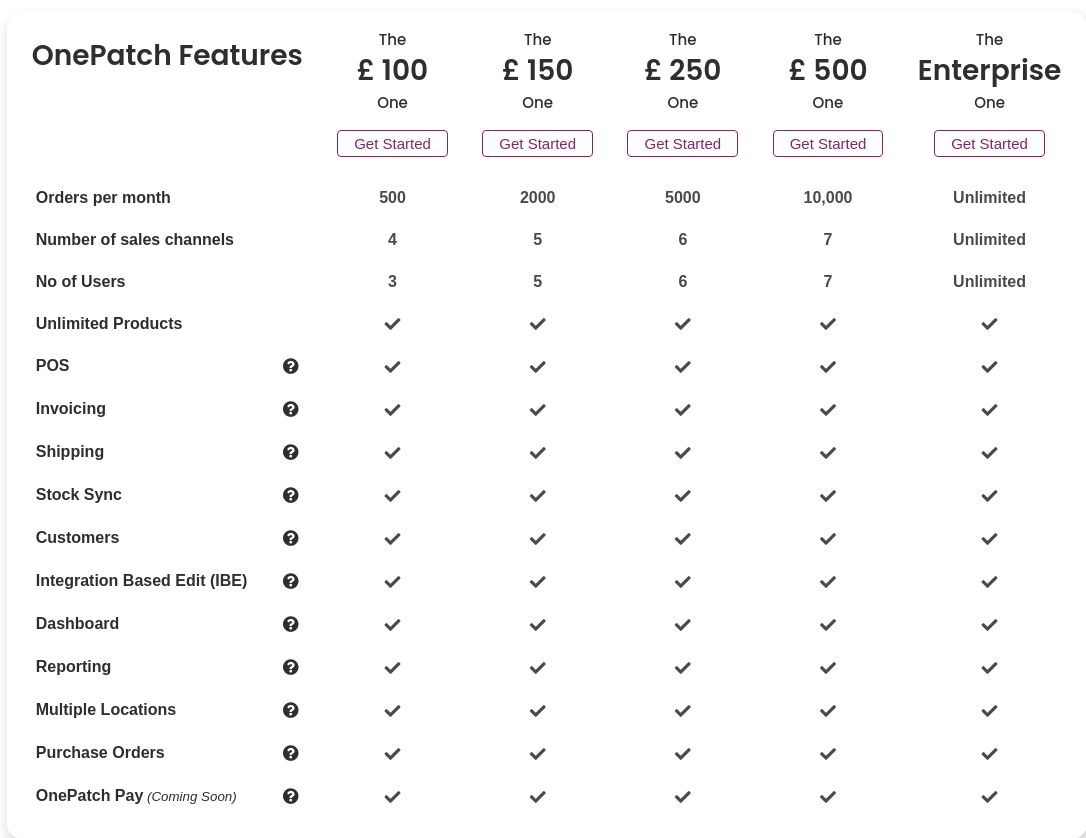Click Get Started for the £250 One plan
Image resolution: width=1086 pixels, height=838 pixels.
tap(682, 143)
